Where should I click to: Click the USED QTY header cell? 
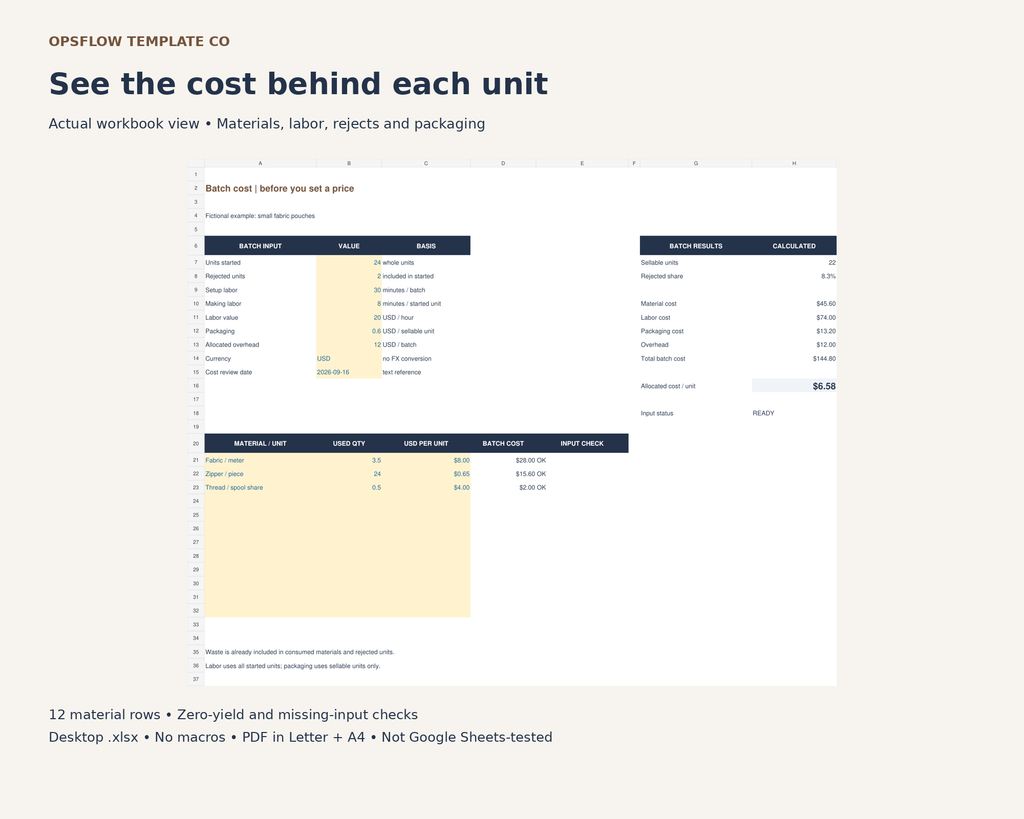(x=349, y=443)
